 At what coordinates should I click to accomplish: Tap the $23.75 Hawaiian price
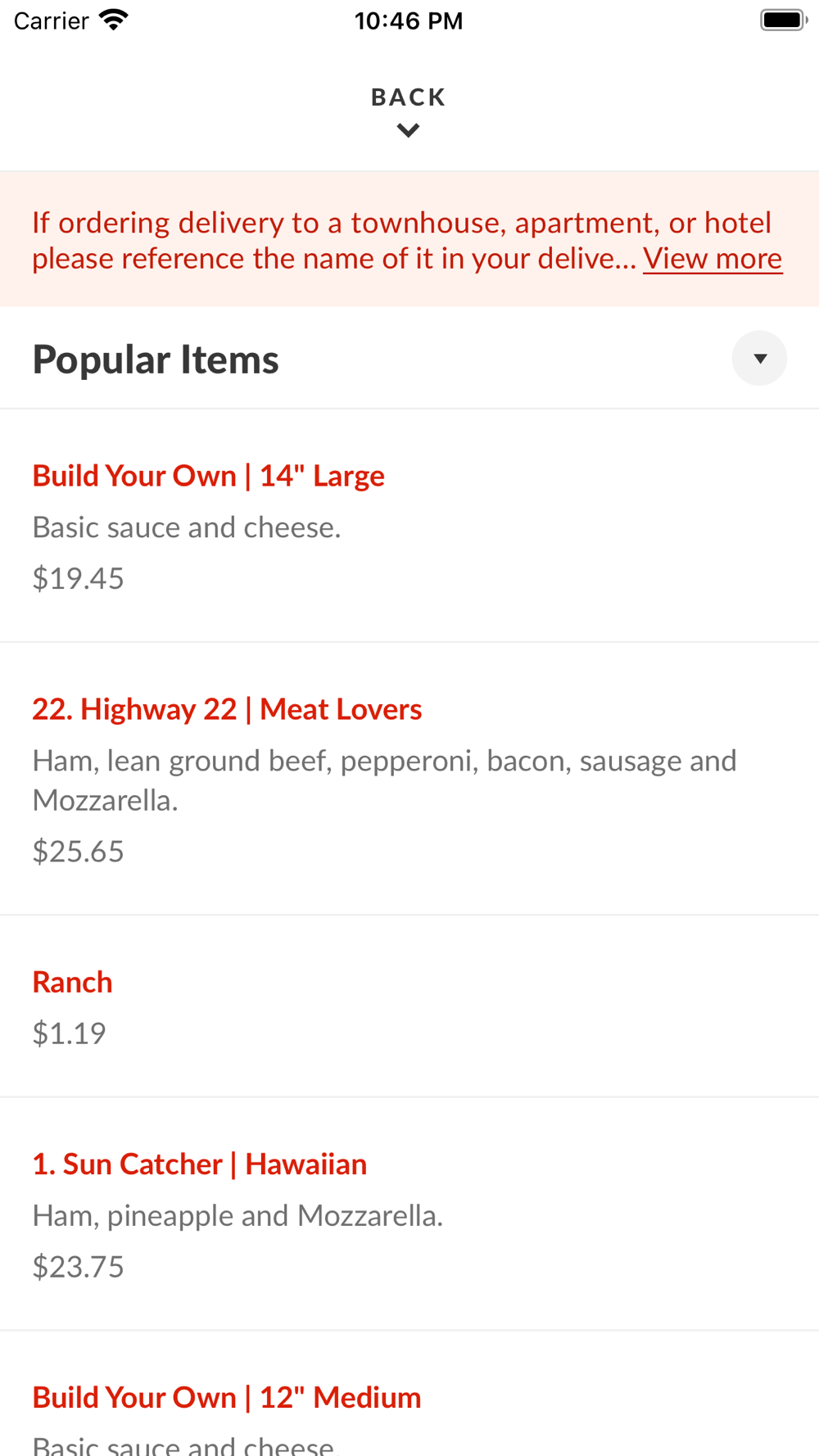tap(78, 1267)
